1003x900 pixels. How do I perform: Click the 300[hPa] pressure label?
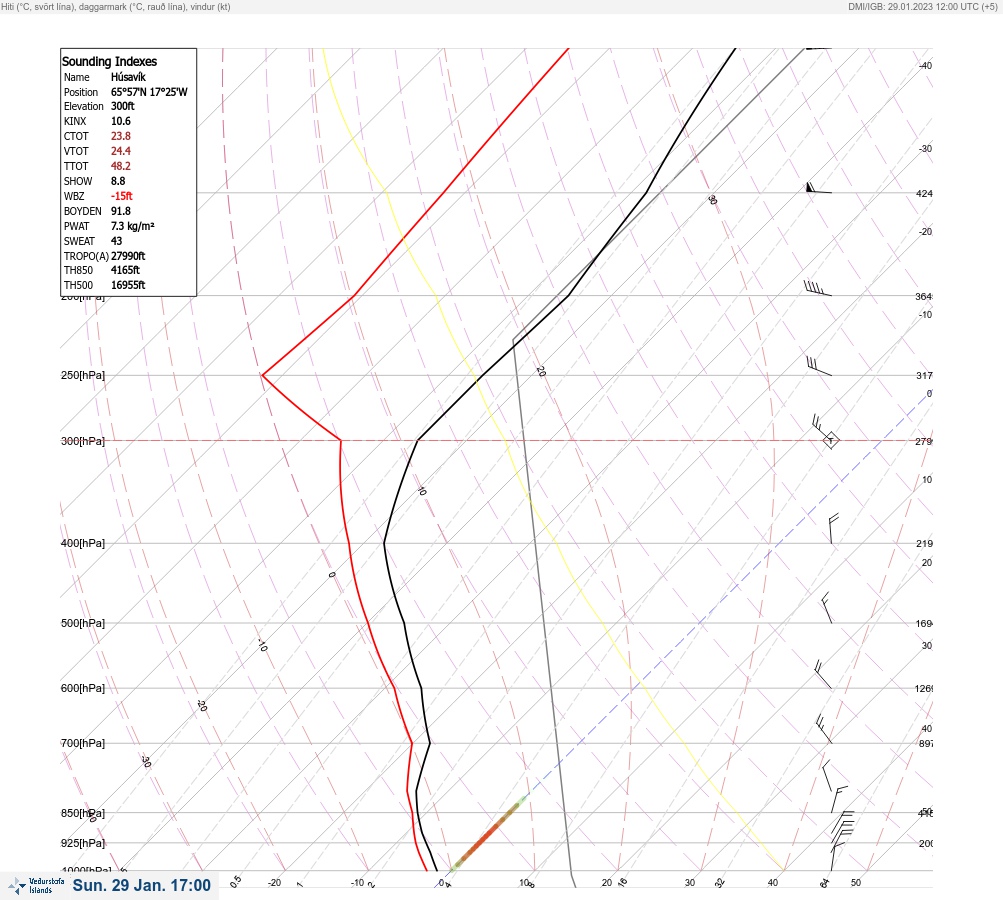(83, 441)
